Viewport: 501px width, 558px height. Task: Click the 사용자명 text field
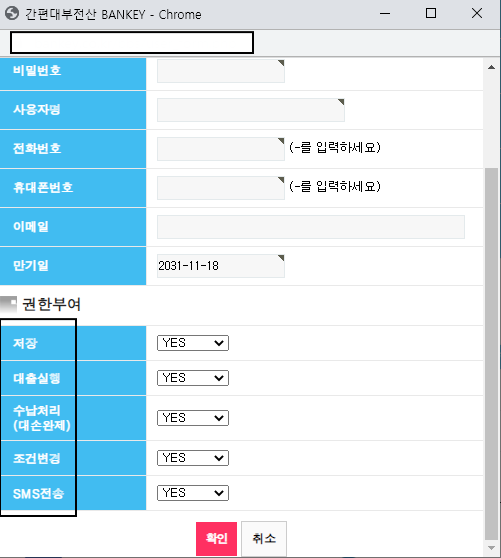(x=251, y=110)
